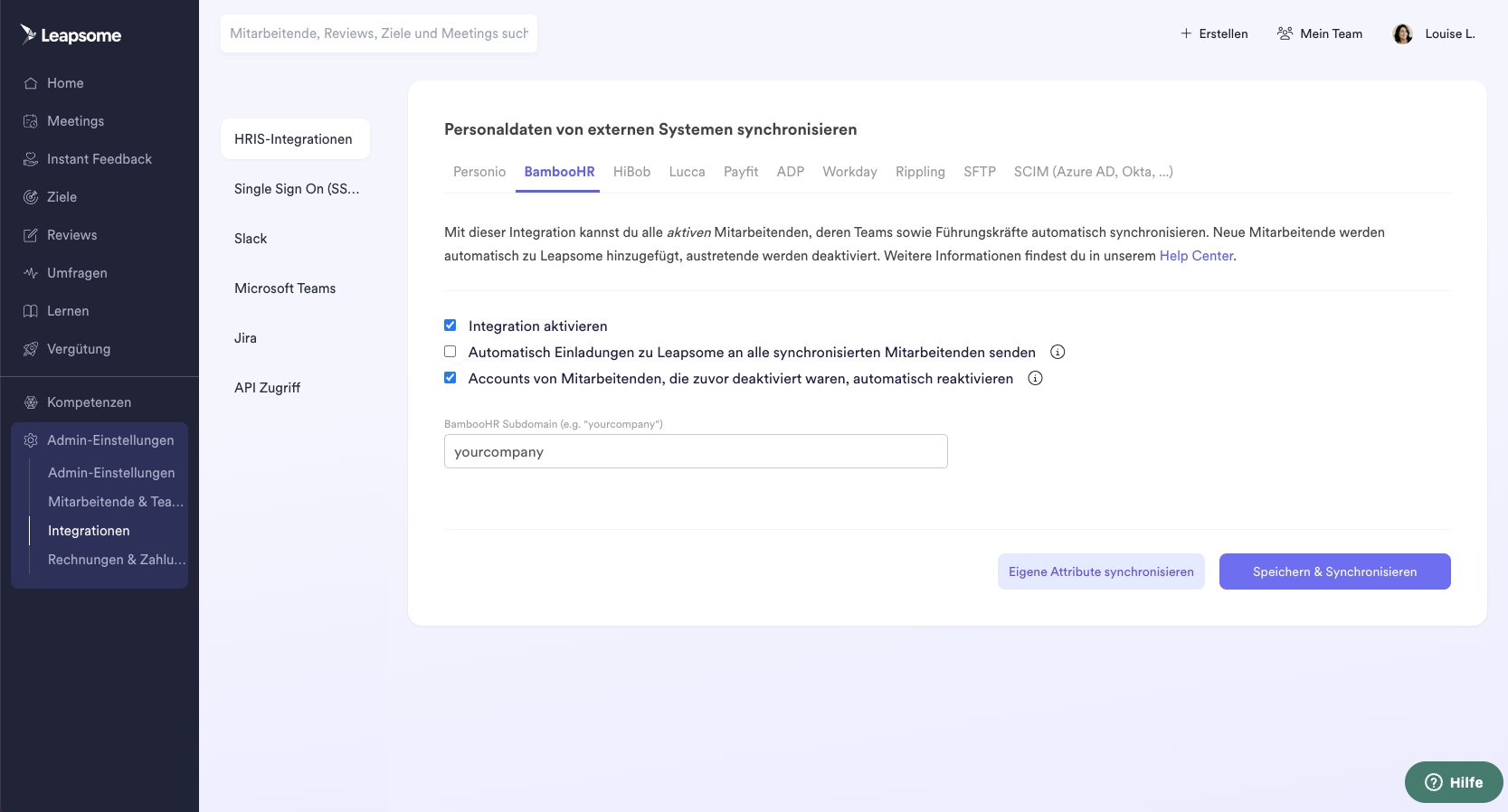Go to Instant Feedback in sidebar
The width and height of the screenshot is (1508, 812).
[100, 159]
